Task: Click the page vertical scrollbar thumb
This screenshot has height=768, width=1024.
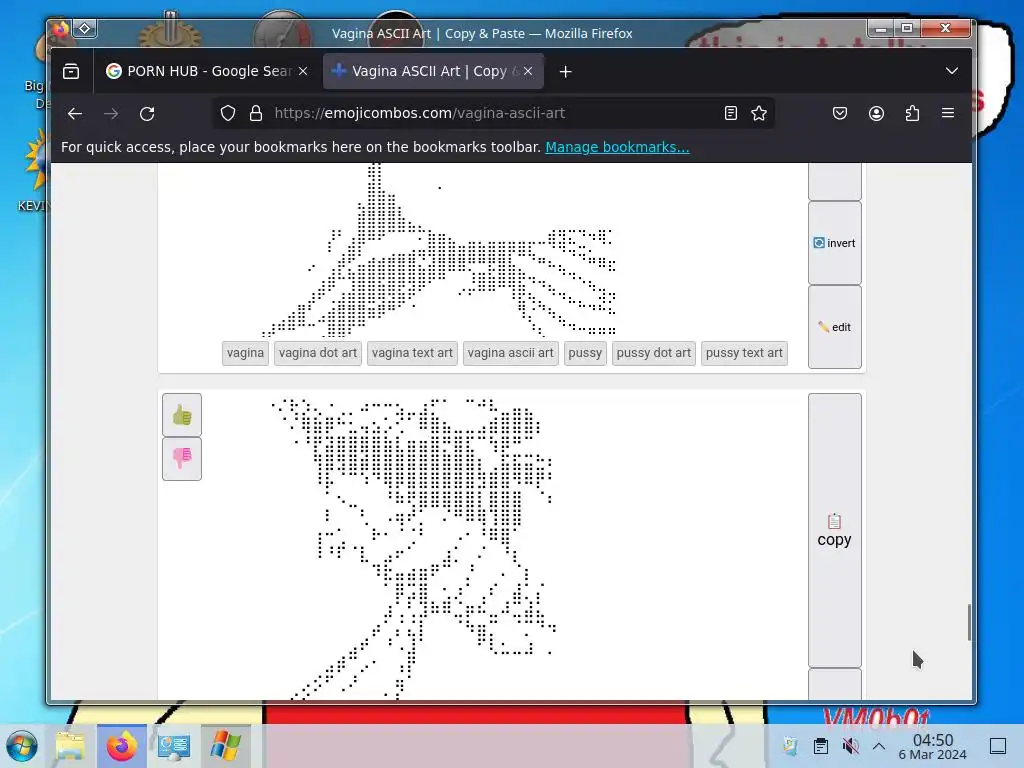Action: click(969, 622)
